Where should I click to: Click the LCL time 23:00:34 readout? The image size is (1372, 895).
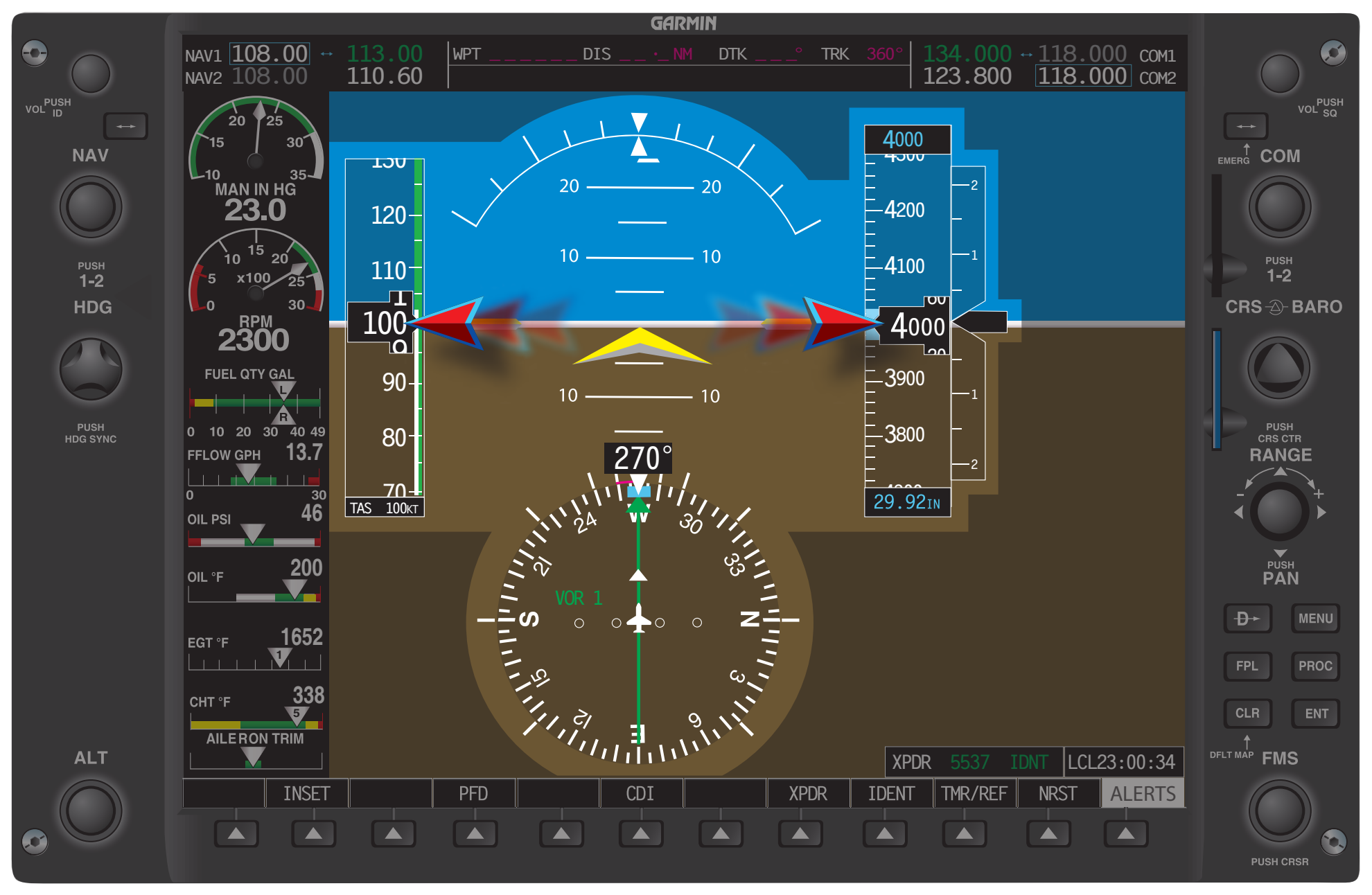click(x=1121, y=762)
